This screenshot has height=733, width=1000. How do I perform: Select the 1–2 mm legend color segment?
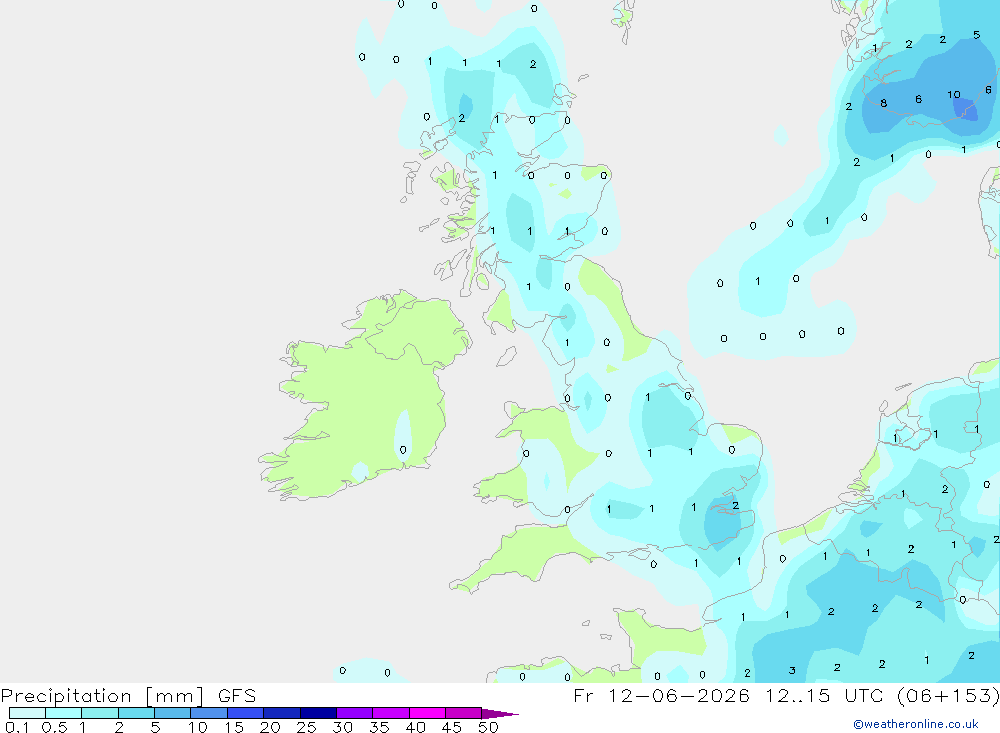[100, 713]
